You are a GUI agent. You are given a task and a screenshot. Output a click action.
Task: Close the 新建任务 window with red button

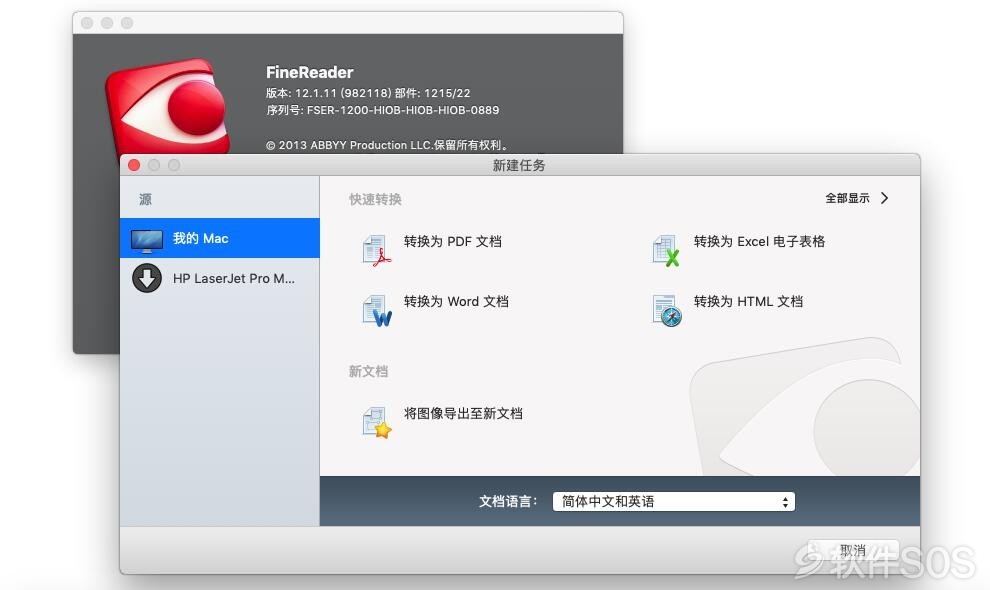(134, 165)
